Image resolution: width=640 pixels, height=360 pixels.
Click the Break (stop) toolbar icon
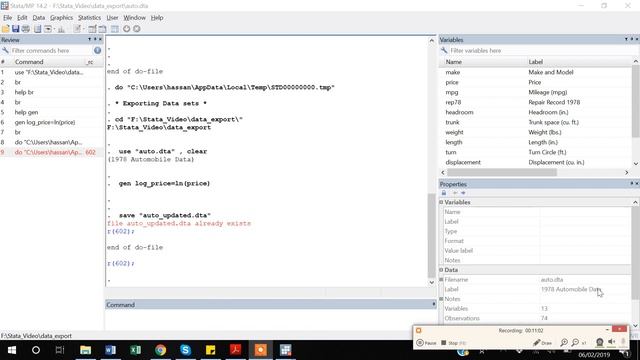[x=137, y=29]
